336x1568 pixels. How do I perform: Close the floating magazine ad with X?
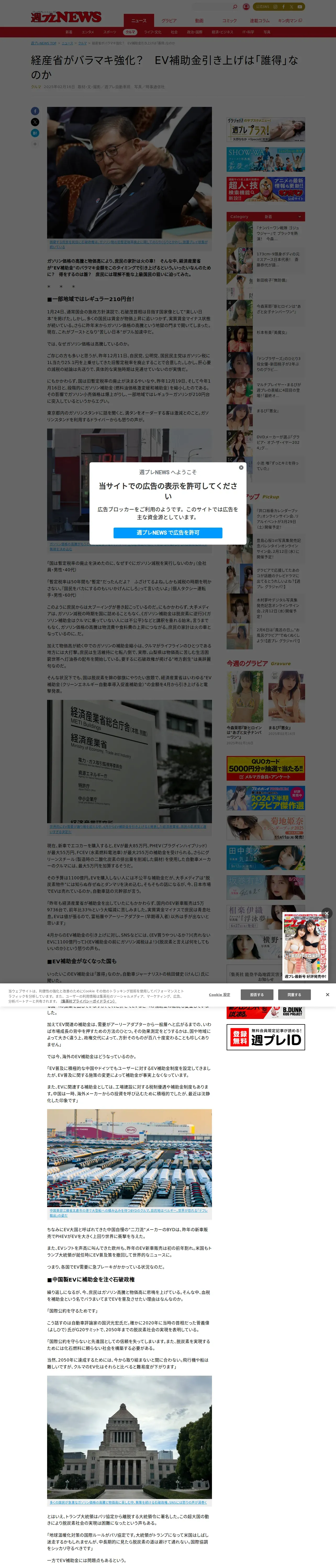coord(327,914)
